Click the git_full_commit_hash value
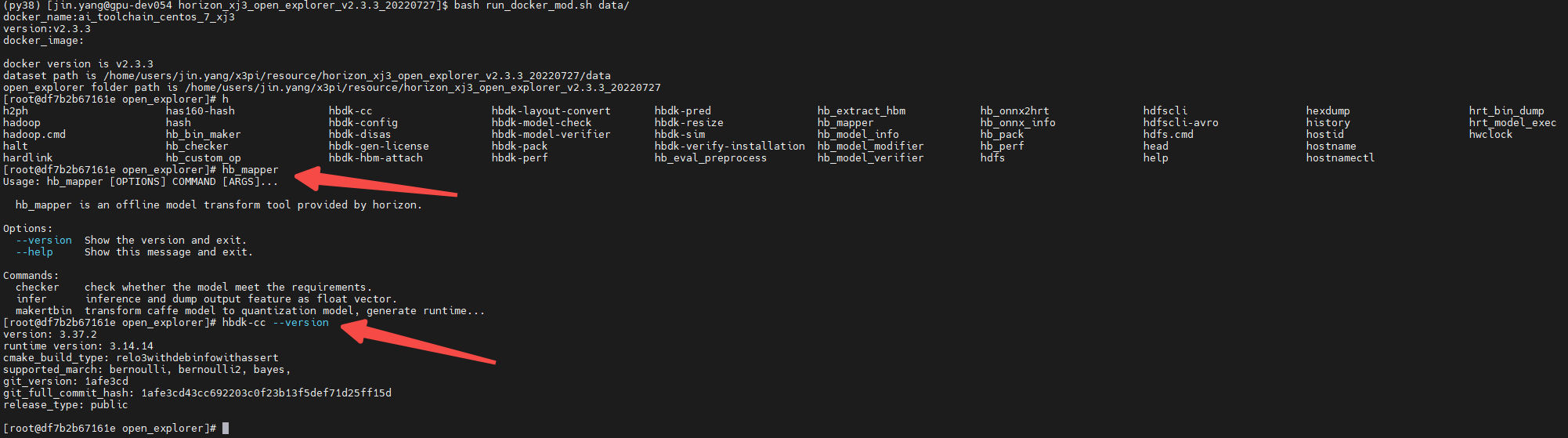 click(x=266, y=393)
